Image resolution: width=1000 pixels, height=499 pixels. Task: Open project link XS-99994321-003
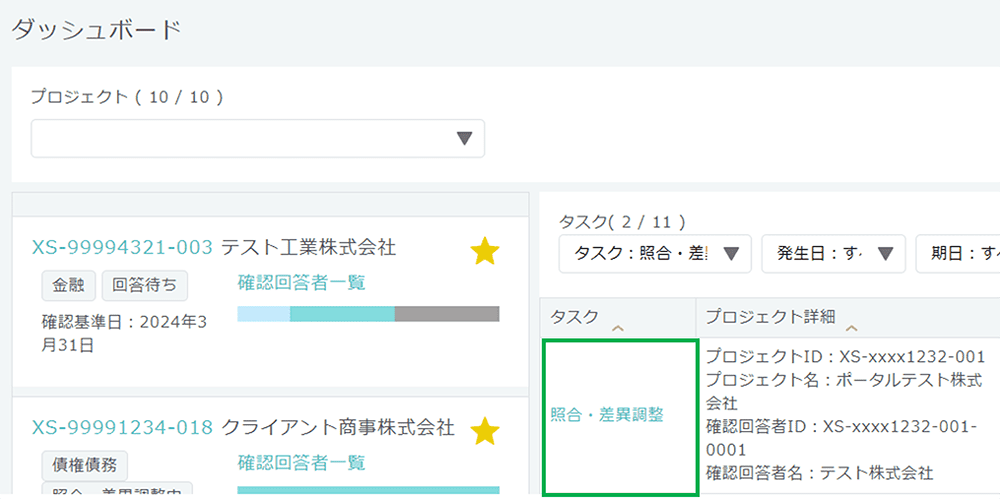[122, 247]
